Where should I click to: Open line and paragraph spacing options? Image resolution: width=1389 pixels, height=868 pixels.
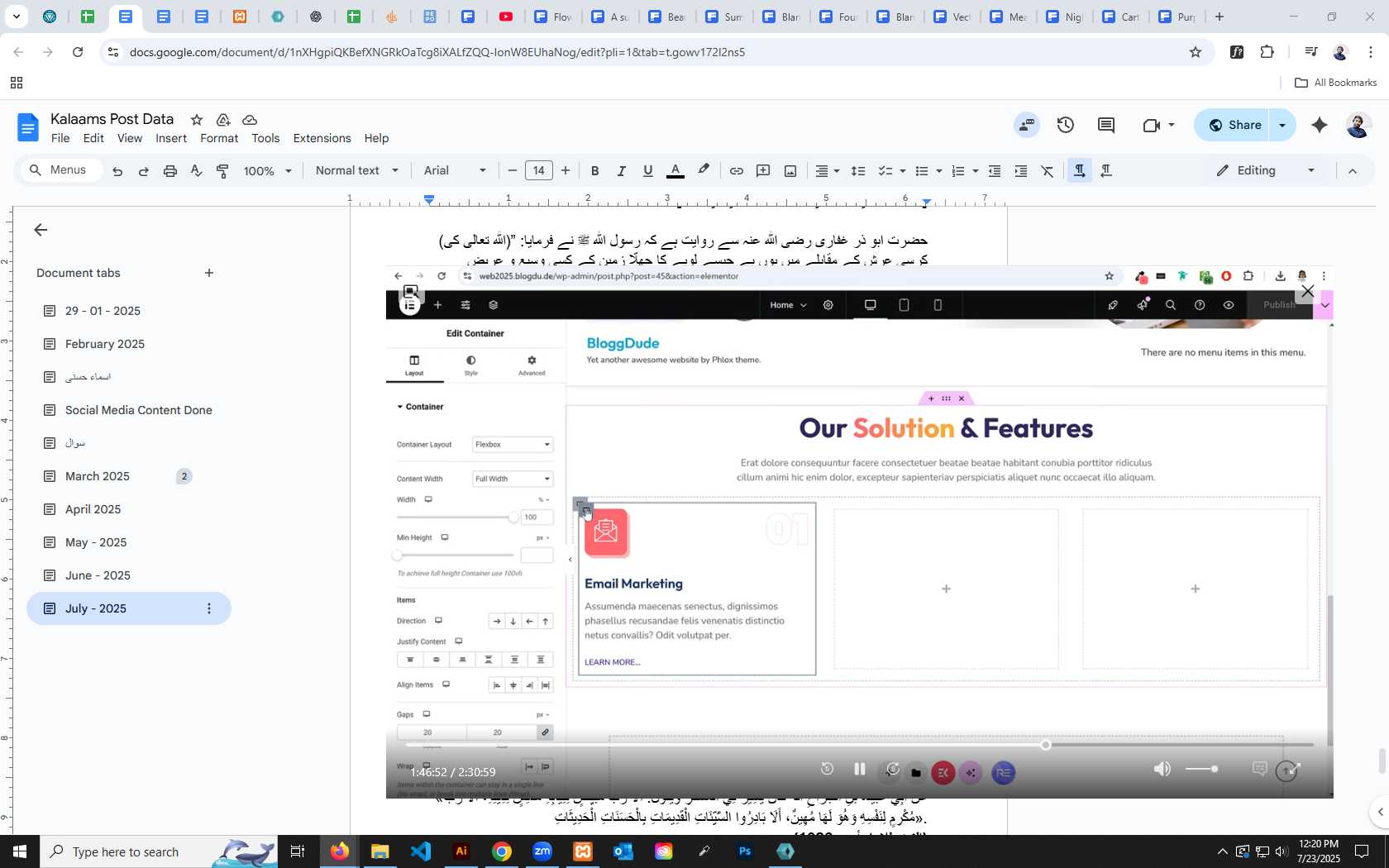coord(858,171)
